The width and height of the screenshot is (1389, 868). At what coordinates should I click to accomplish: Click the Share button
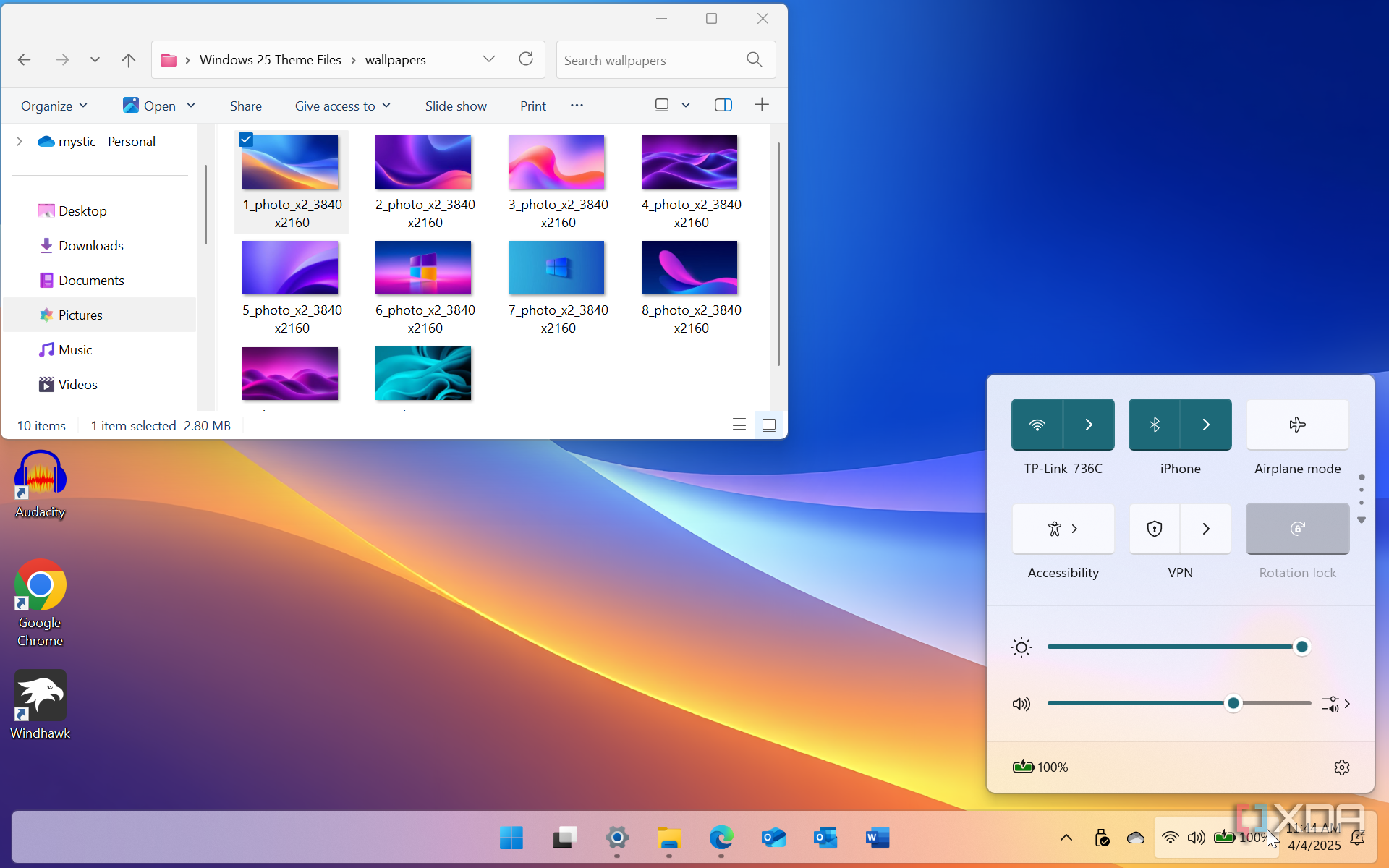(x=246, y=106)
